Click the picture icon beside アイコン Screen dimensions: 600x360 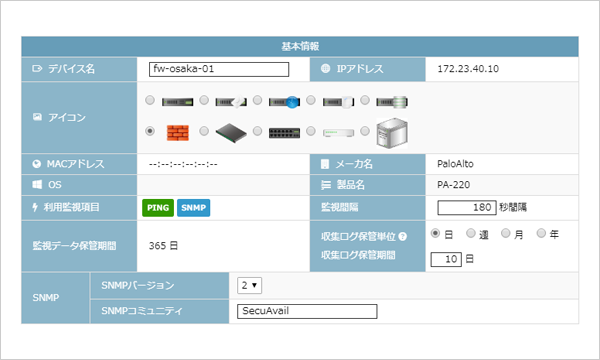point(37,117)
